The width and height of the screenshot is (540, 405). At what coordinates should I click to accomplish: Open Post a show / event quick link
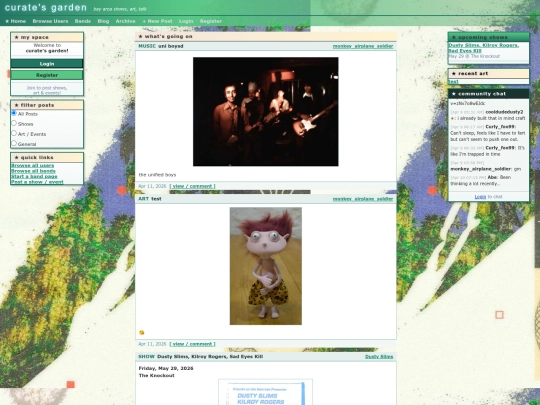click(37, 182)
